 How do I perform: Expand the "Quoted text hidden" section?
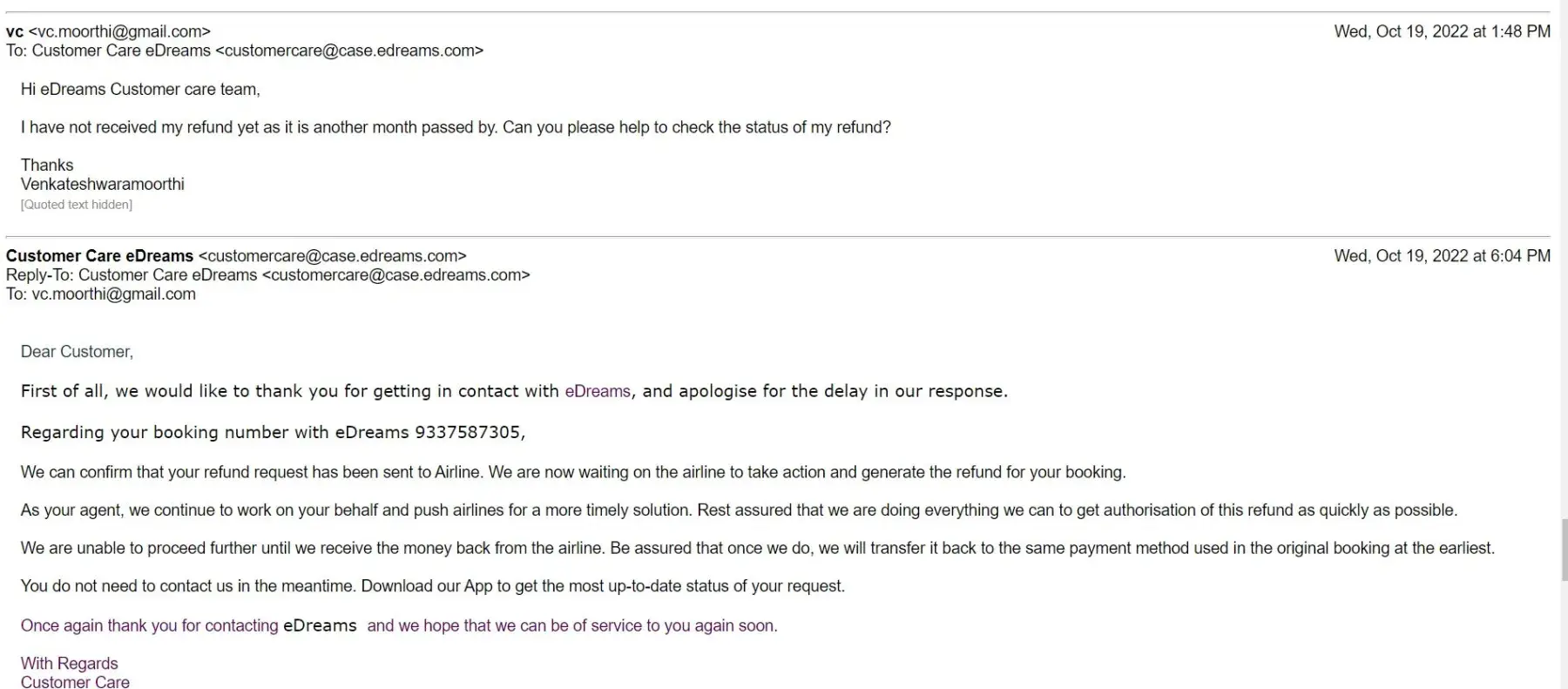click(x=77, y=205)
